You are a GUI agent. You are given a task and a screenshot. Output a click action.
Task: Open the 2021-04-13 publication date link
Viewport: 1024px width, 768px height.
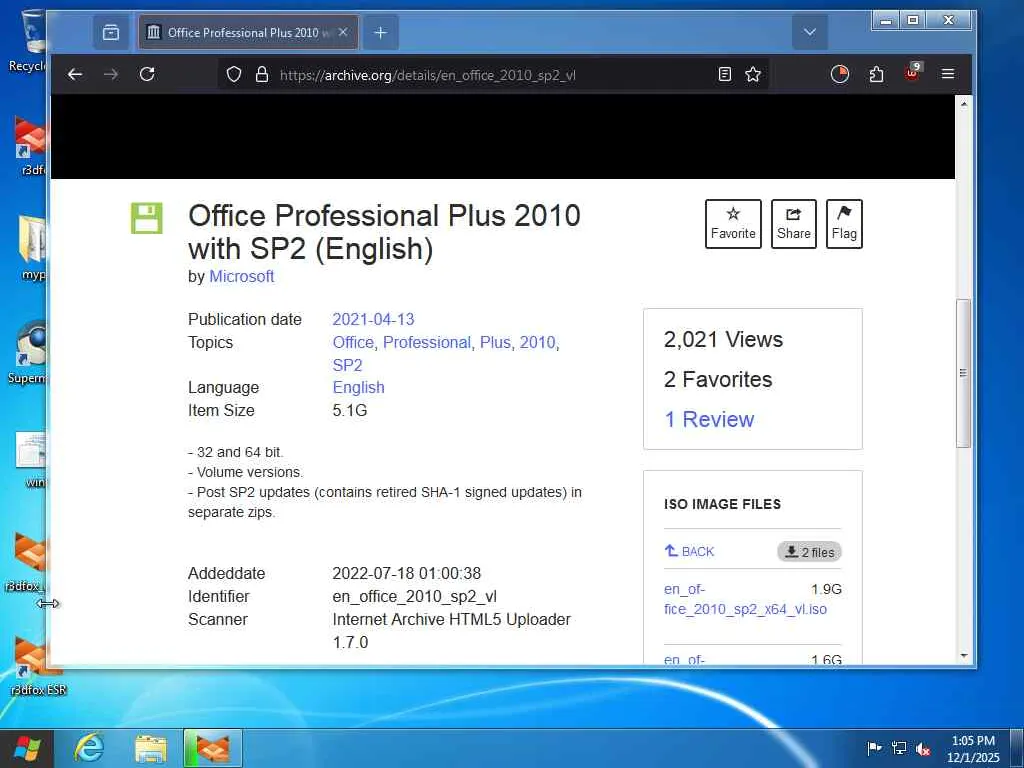[x=374, y=319]
